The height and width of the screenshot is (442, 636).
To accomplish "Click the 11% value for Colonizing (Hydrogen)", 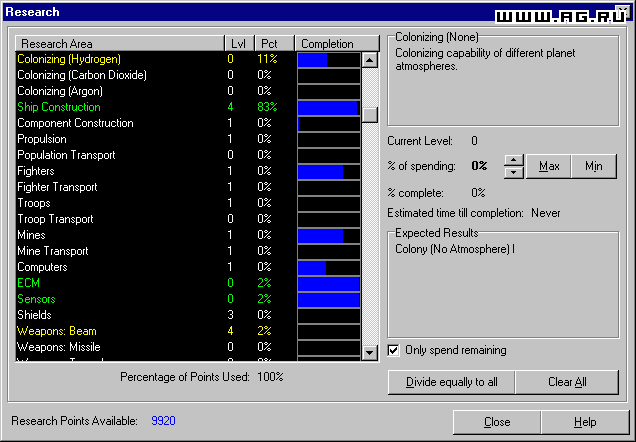I will click(267, 59).
